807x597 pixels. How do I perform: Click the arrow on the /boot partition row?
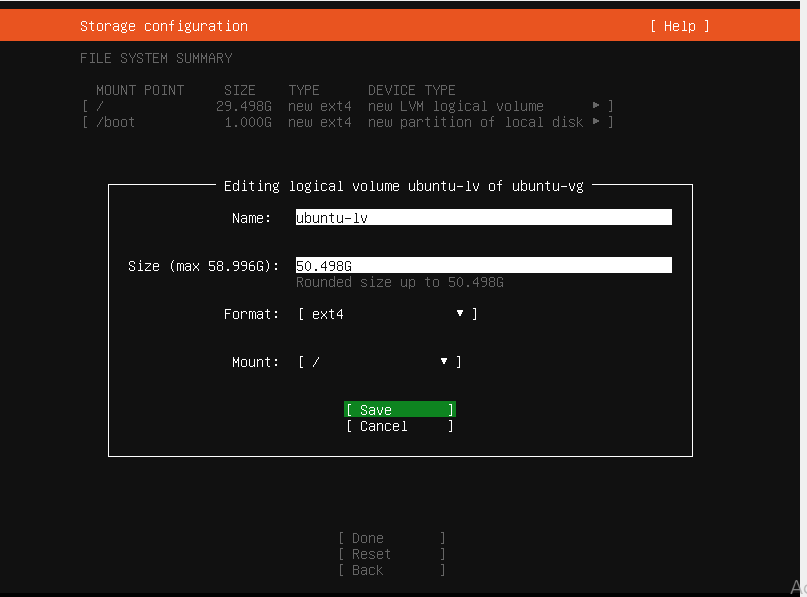(x=597, y=122)
